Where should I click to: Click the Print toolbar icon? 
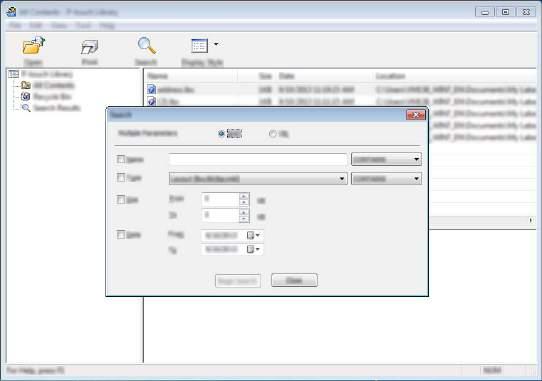click(90, 47)
